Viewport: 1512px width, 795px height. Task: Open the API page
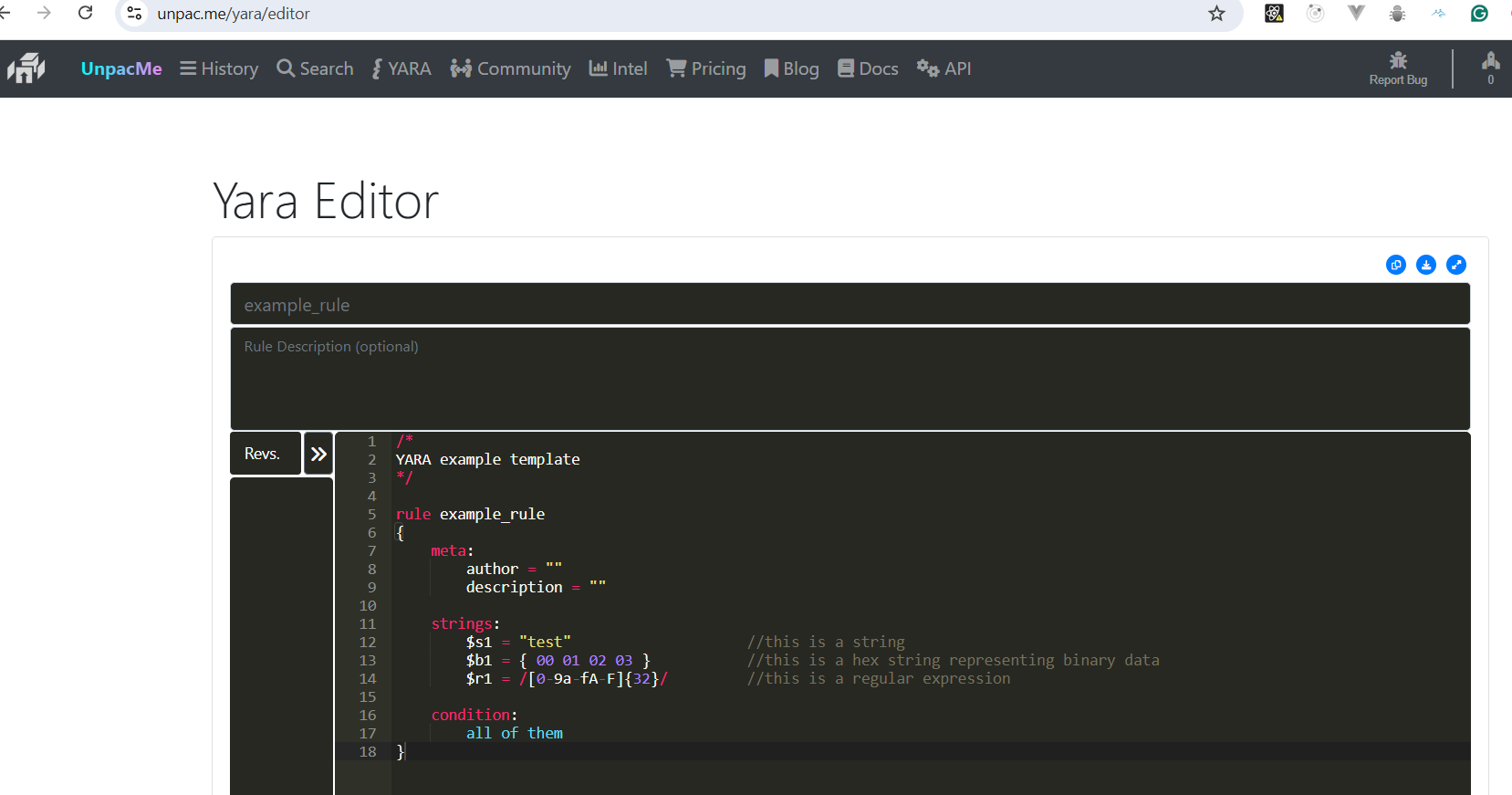coord(944,68)
